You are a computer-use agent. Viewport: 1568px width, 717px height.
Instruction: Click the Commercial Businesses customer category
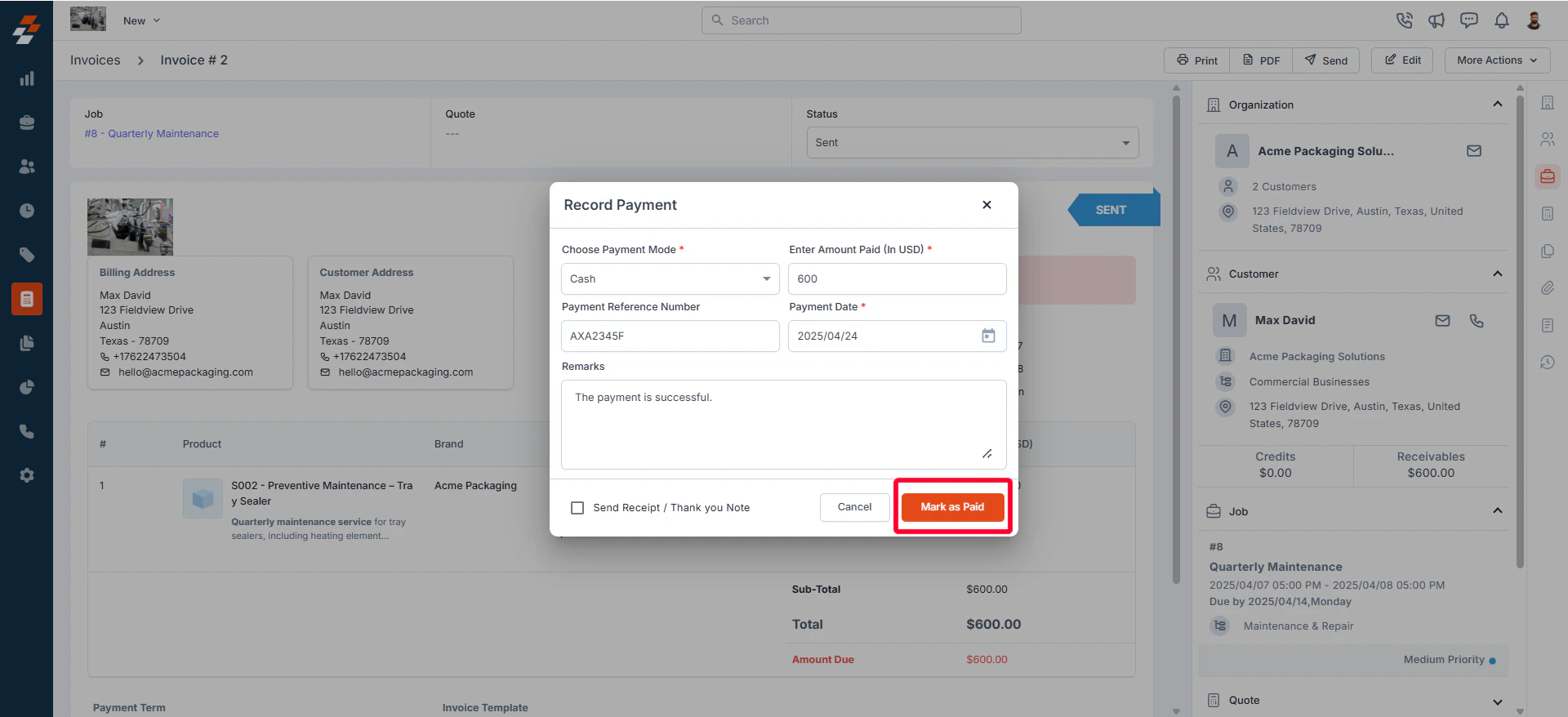click(x=1309, y=382)
